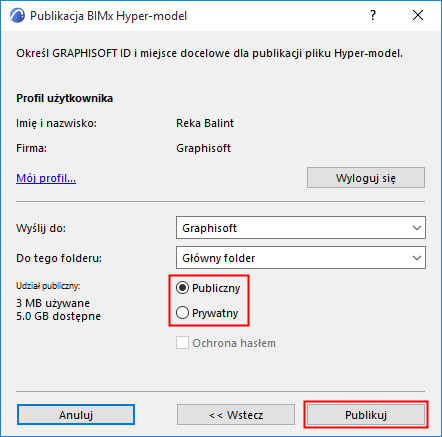Click the Firma value Graphisoft
The width and height of the screenshot is (442, 437).
[203, 148]
